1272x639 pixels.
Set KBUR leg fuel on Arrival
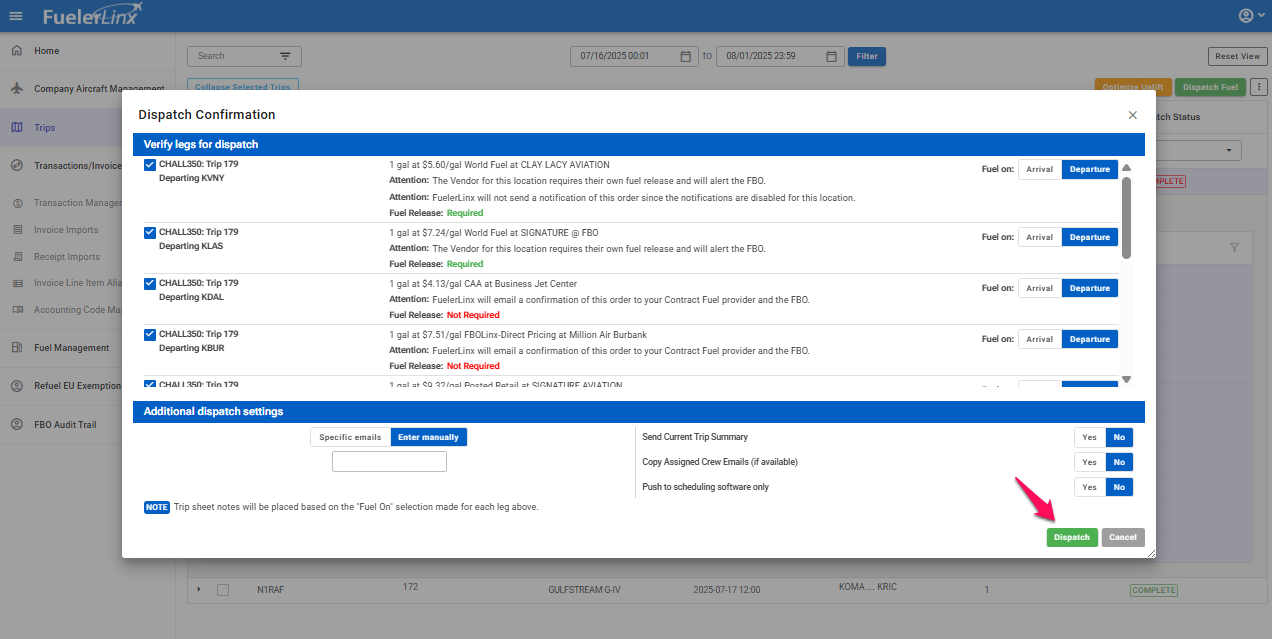[x=1040, y=339]
